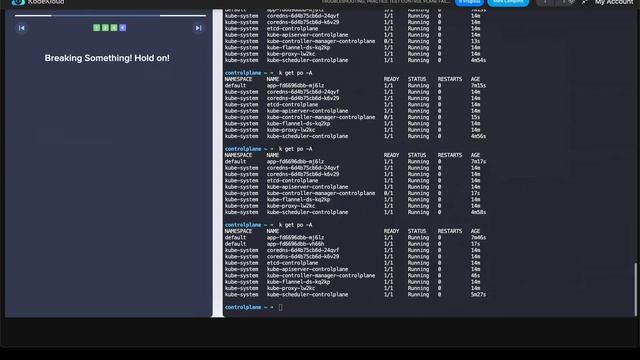Viewport: 640px width, 360px height.
Task: Select question 3 green square
Action: click(114, 28)
